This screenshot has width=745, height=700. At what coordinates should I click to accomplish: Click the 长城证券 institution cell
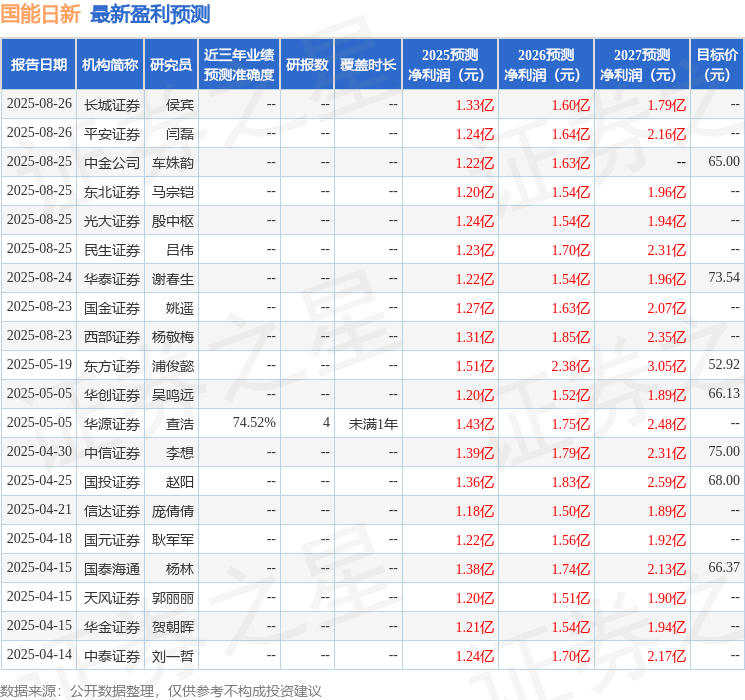pyautogui.click(x=112, y=105)
